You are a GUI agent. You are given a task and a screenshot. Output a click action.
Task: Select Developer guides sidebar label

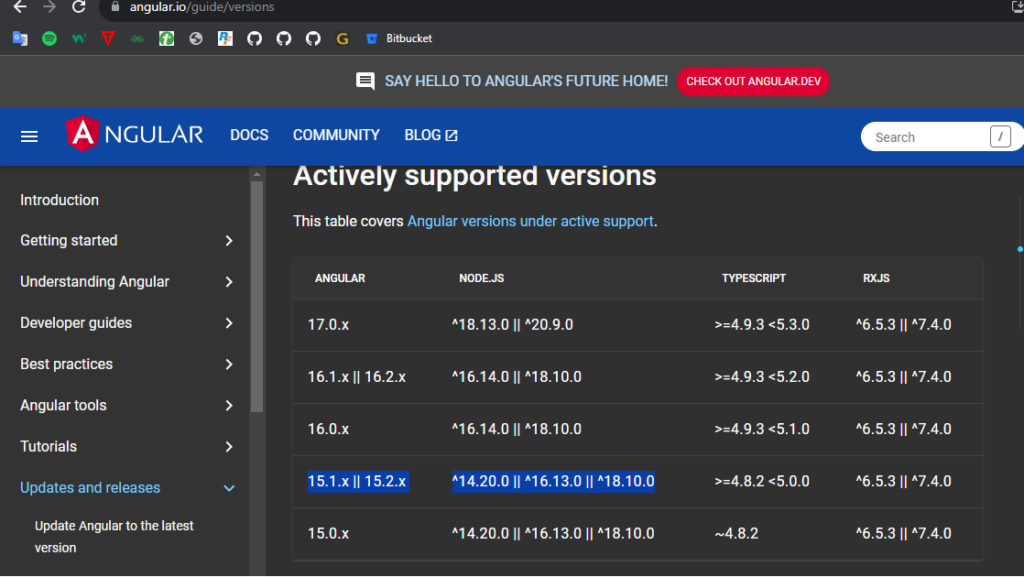pos(76,323)
